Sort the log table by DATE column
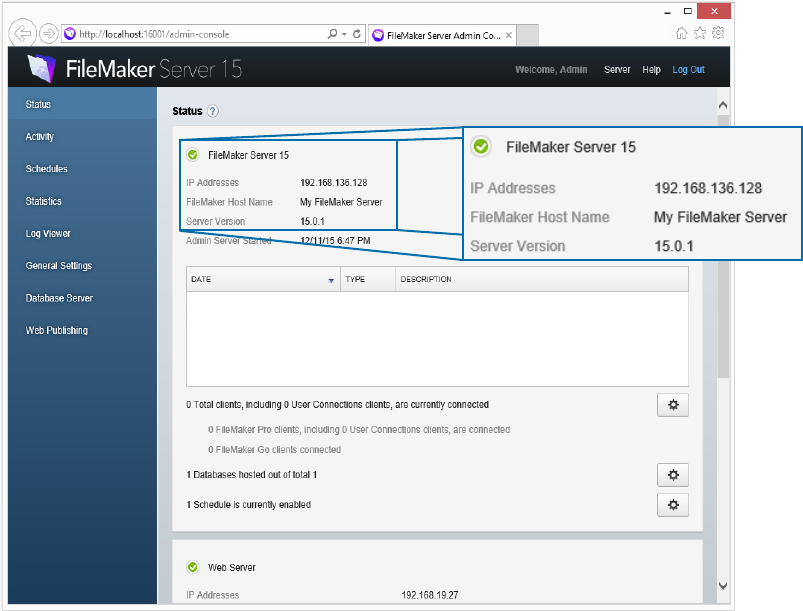Screen dimensions: 803x611 pyautogui.click(x=263, y=279)
